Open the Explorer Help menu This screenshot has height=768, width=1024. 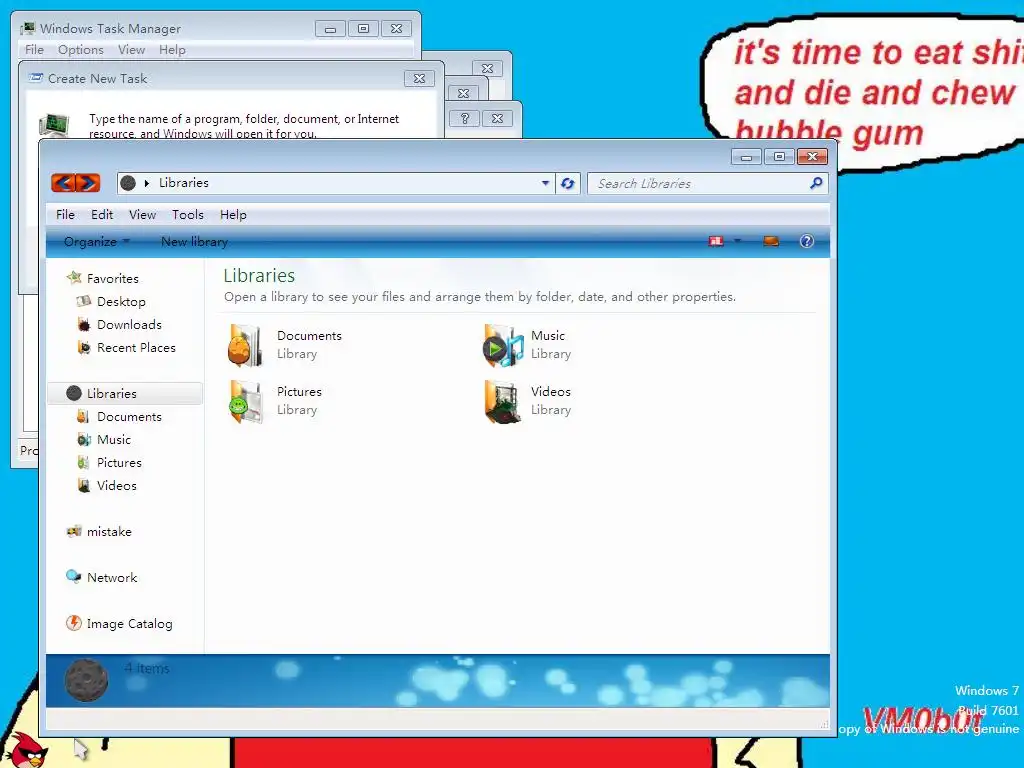(x=233, y=215)
